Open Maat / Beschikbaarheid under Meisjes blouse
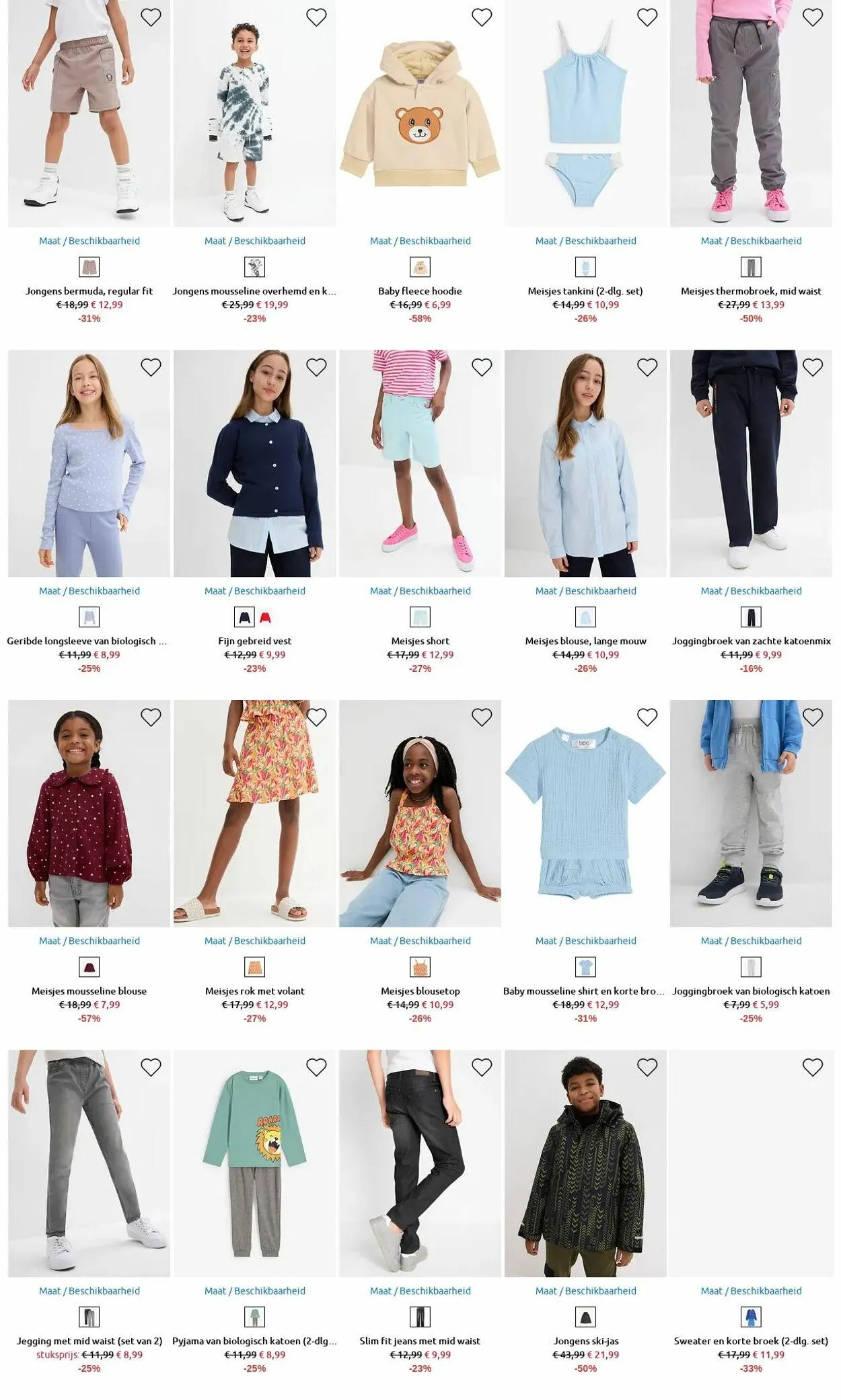 tap(586, 591)
